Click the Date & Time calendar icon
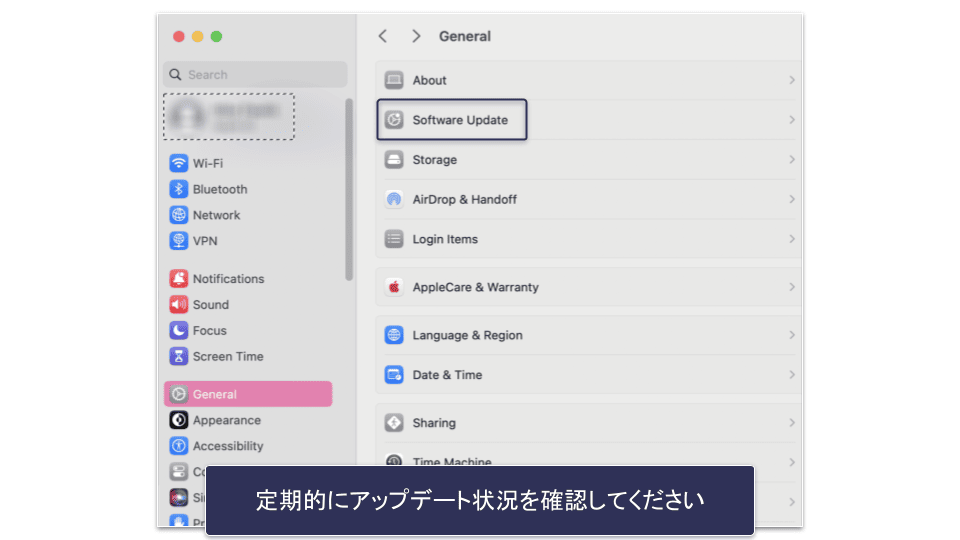Screen dimensions: 960x540 [394, 375]
